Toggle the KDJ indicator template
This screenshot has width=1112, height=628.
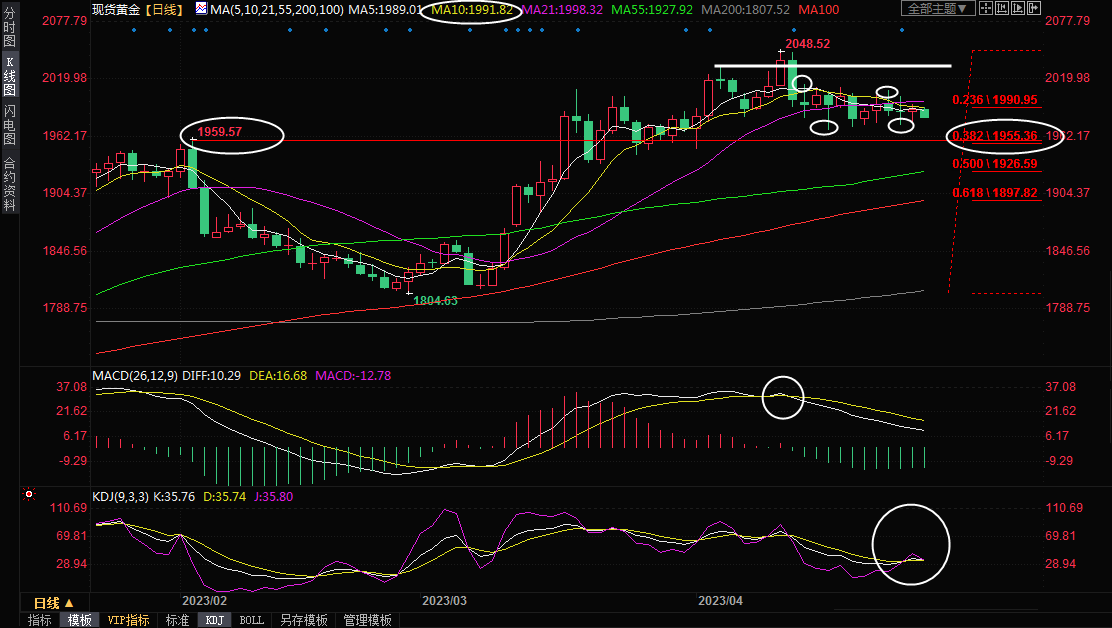(215, 620)
